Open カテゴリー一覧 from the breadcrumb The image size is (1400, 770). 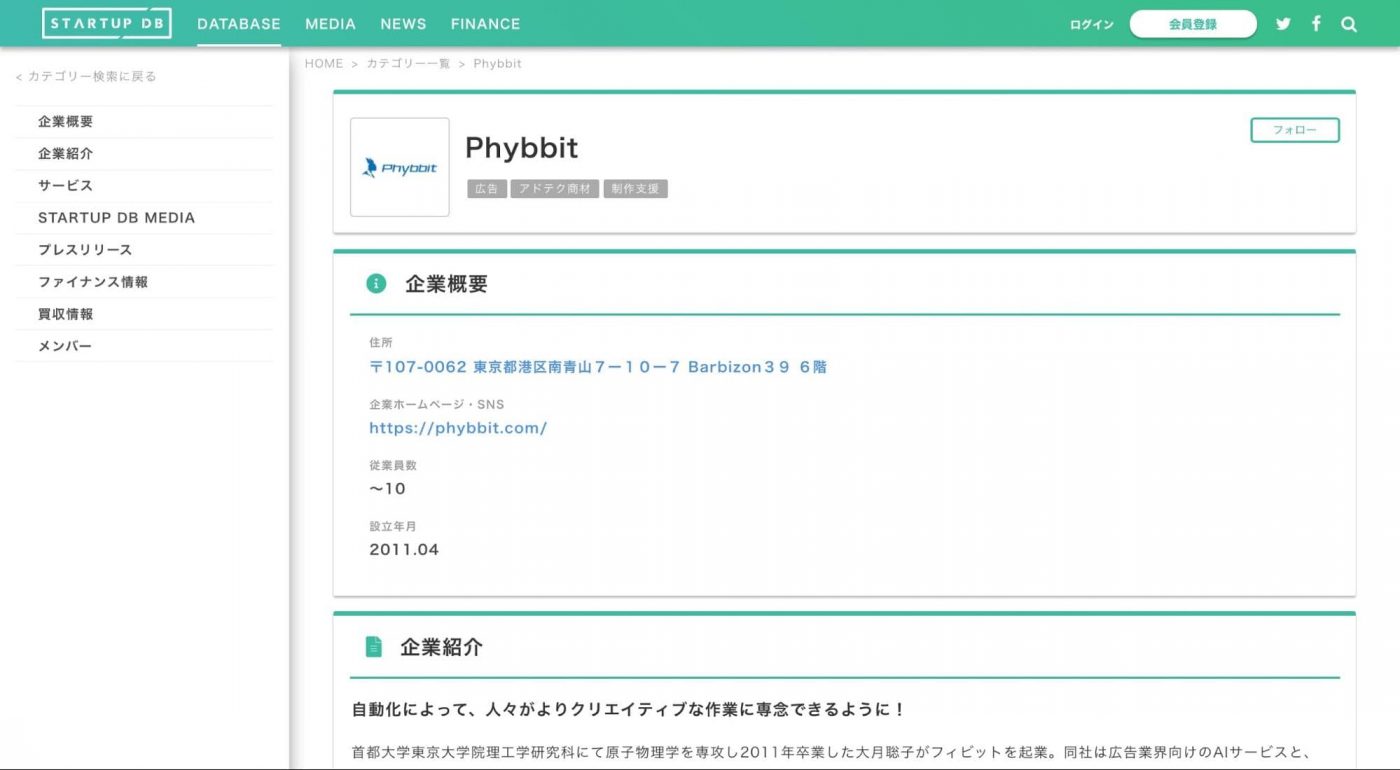tap(409, 63)
